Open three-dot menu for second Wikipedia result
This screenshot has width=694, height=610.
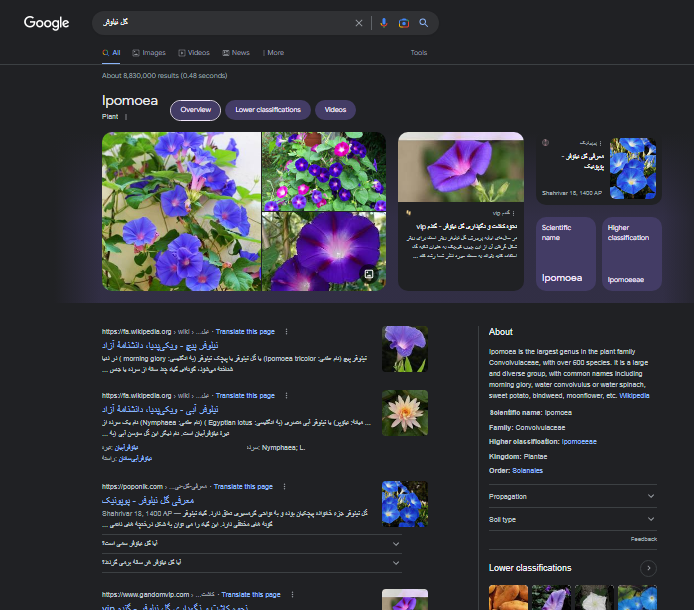[286, 395]
